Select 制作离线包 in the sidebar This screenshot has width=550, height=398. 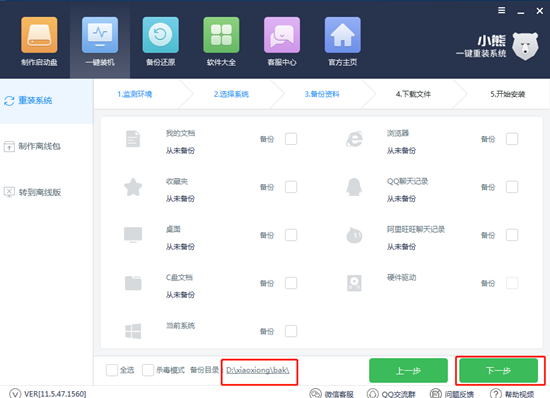39,146
